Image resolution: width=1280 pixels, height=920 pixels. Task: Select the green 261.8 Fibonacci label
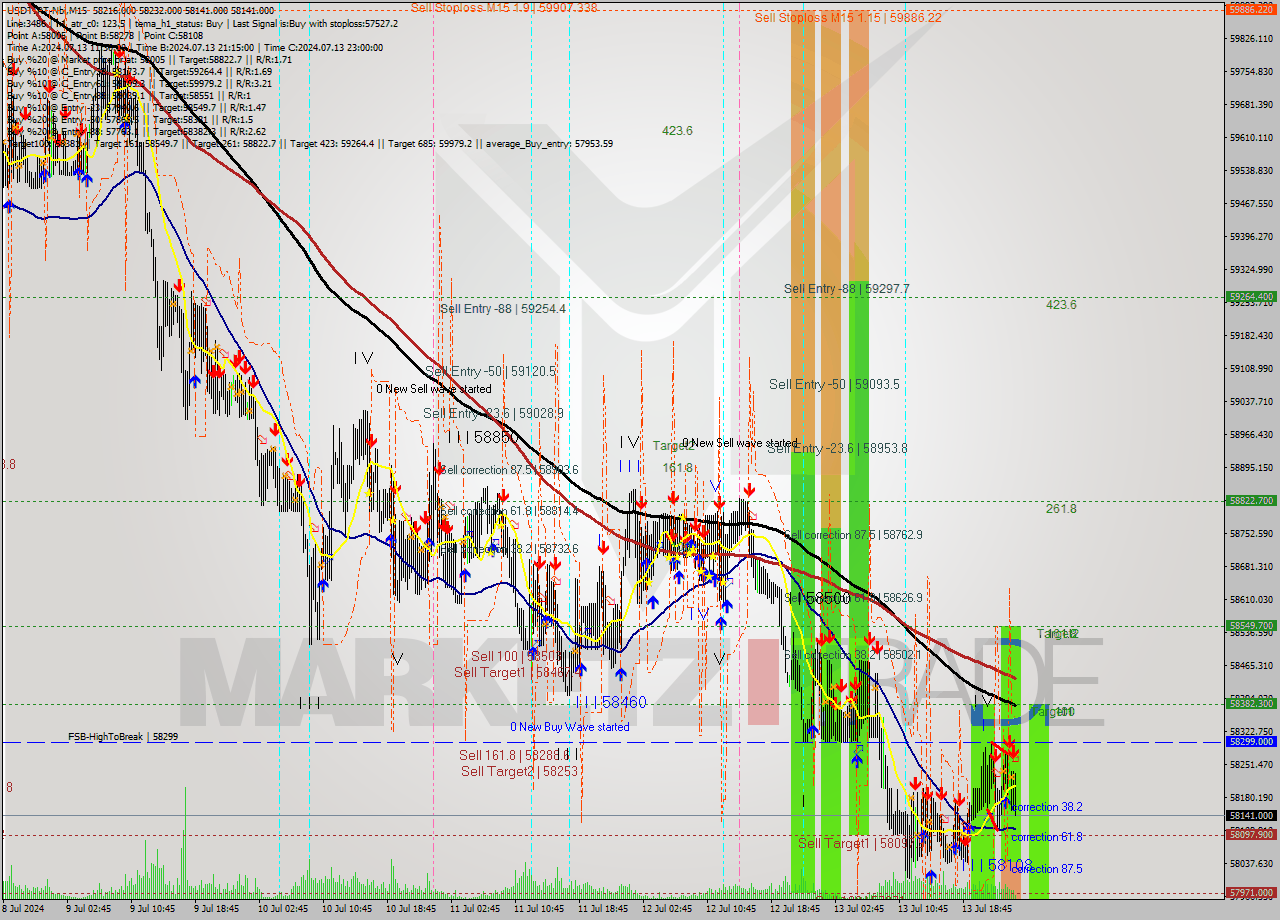pos(1061,508)
